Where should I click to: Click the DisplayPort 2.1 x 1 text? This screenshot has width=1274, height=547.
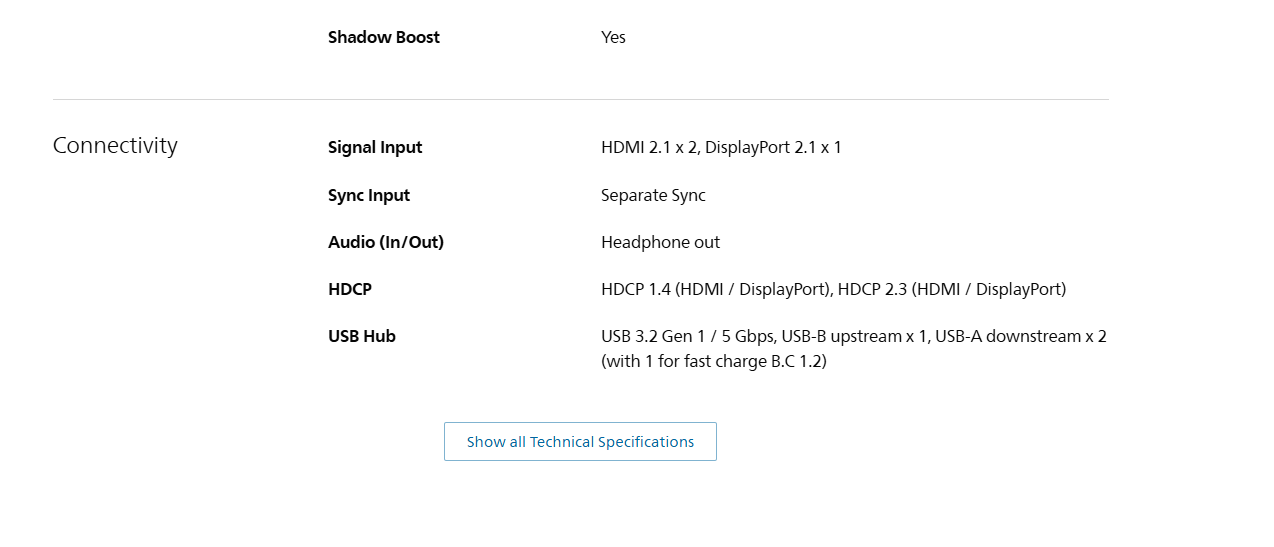(773, 148)
